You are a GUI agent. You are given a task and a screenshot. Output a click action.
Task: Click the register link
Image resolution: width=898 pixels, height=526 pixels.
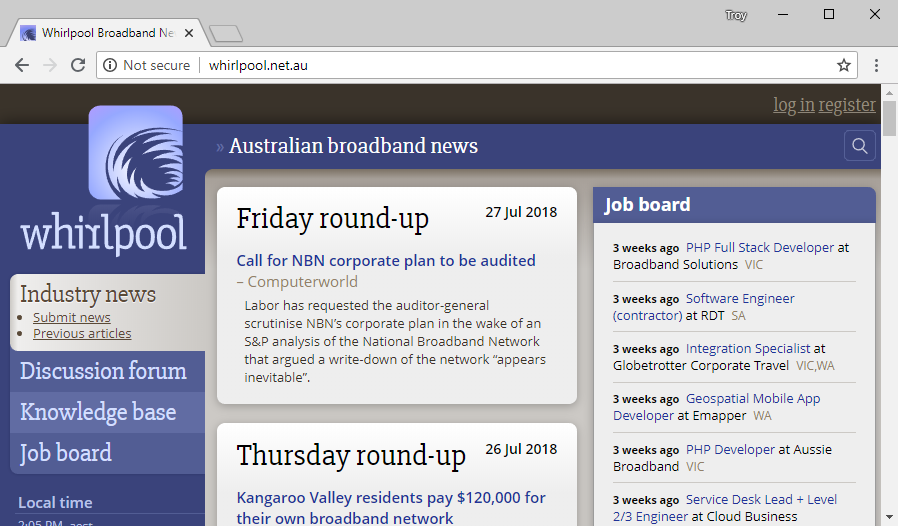tap(847, 105)
